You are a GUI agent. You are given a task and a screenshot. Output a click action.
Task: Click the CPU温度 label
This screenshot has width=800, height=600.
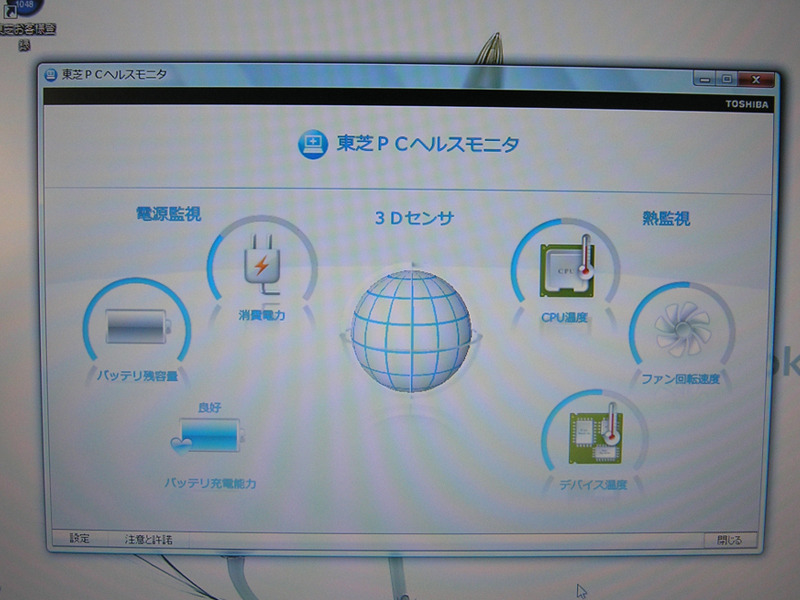564,317
